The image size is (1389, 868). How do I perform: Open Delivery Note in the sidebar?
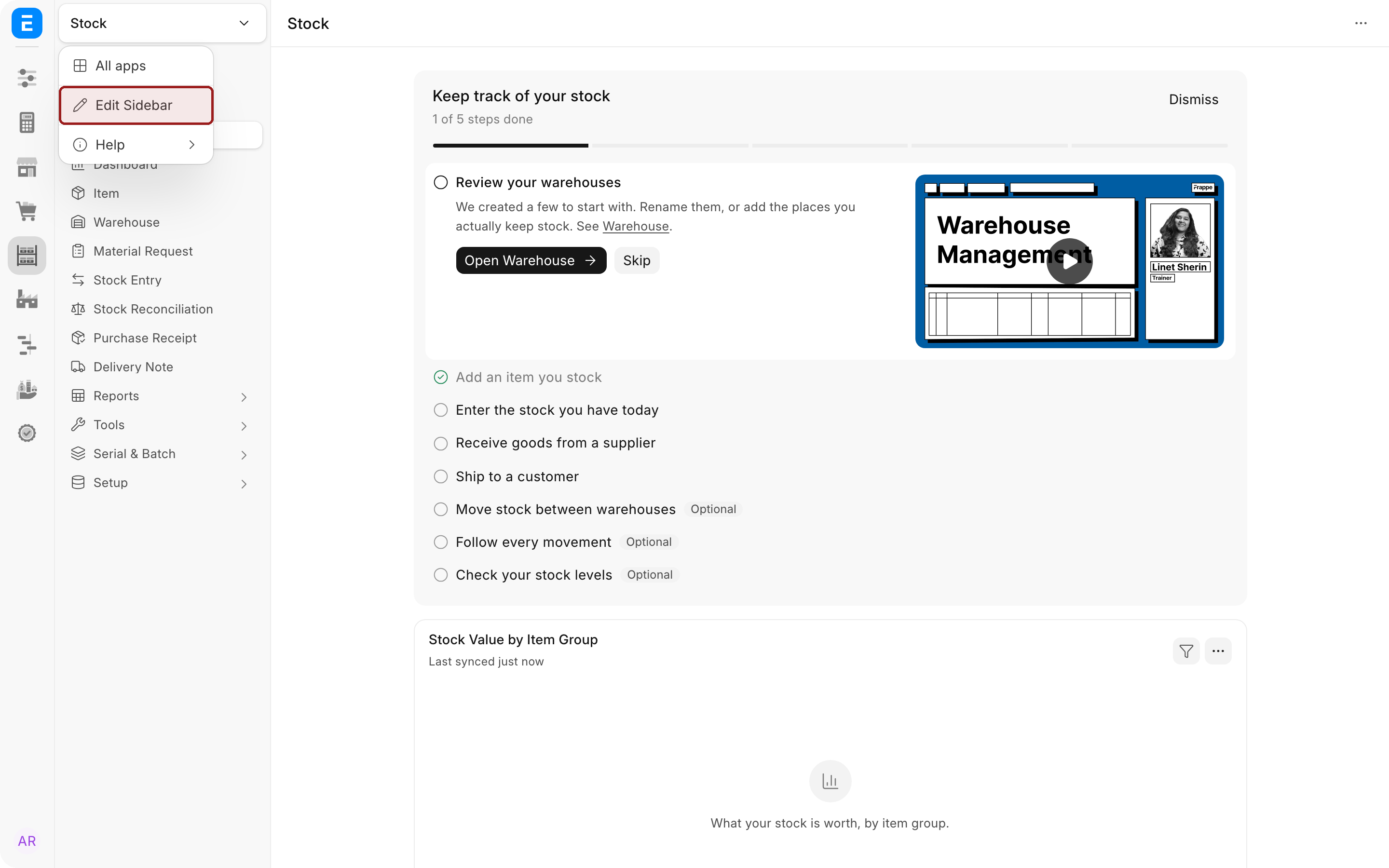point(163,367)
